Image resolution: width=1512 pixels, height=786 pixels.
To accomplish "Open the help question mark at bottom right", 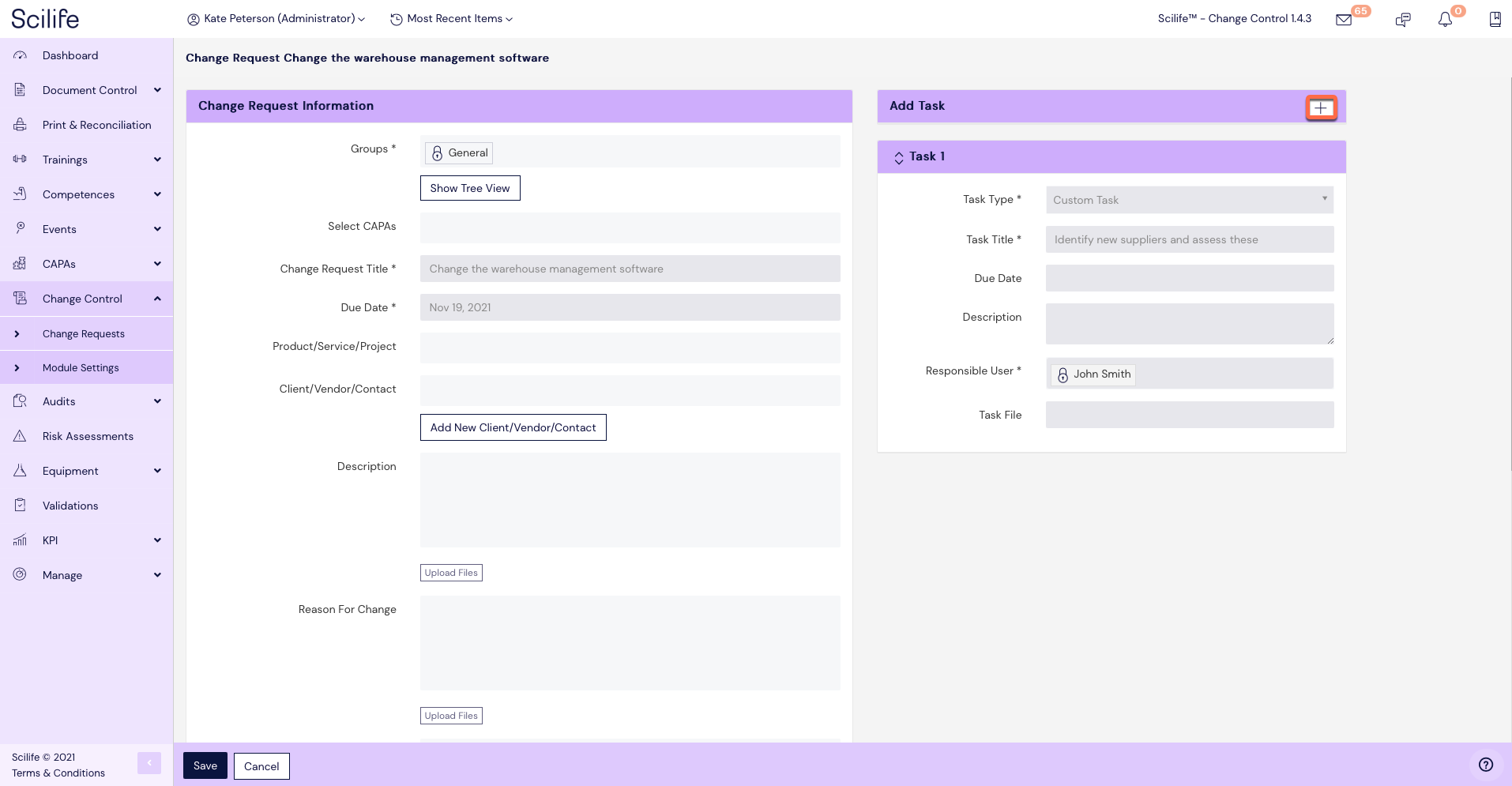I will click(1486, 764).
